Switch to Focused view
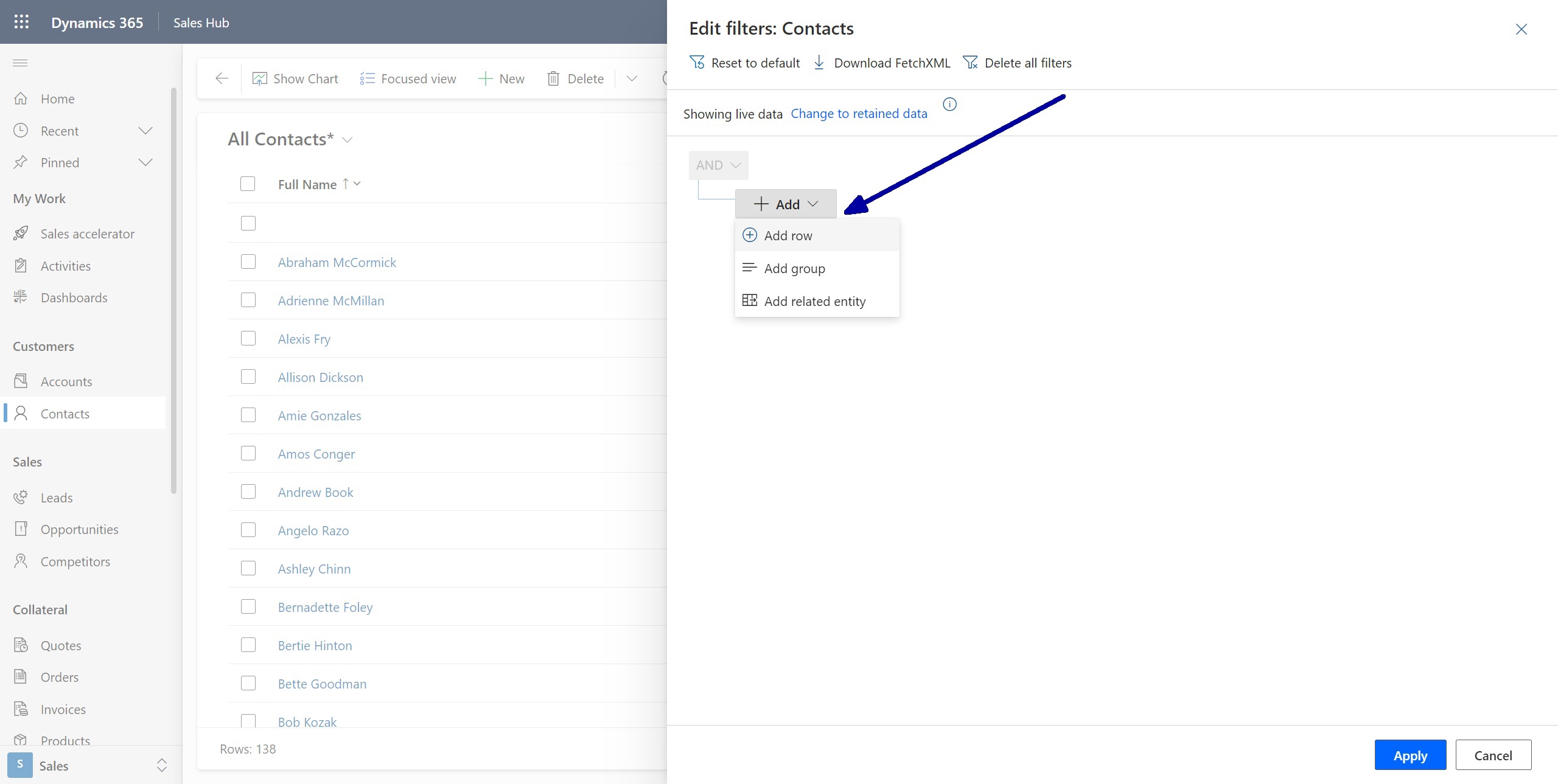The height and width of the screenshot is (784, 1558). click(408, 78)
